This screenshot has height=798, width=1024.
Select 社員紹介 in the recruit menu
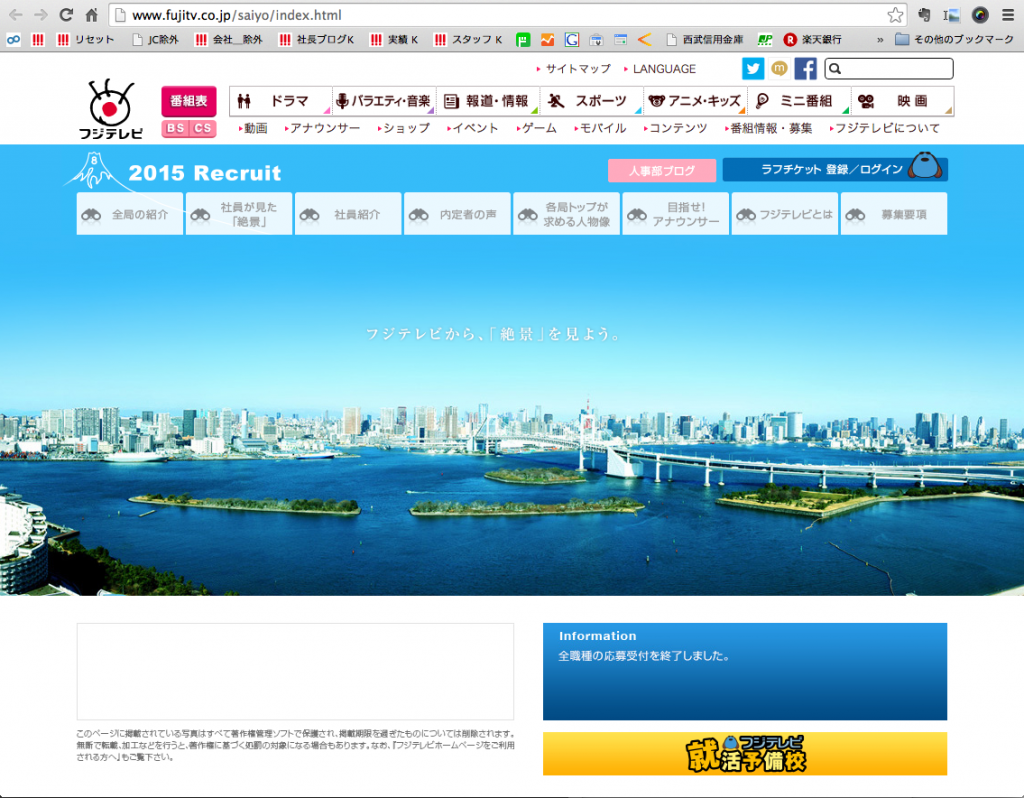[x=348, y=214]
